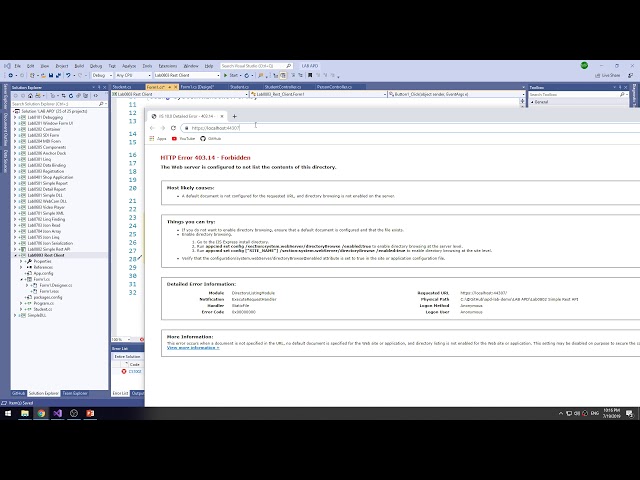Select packages.config in Solution Explorer

pos(48,297)
